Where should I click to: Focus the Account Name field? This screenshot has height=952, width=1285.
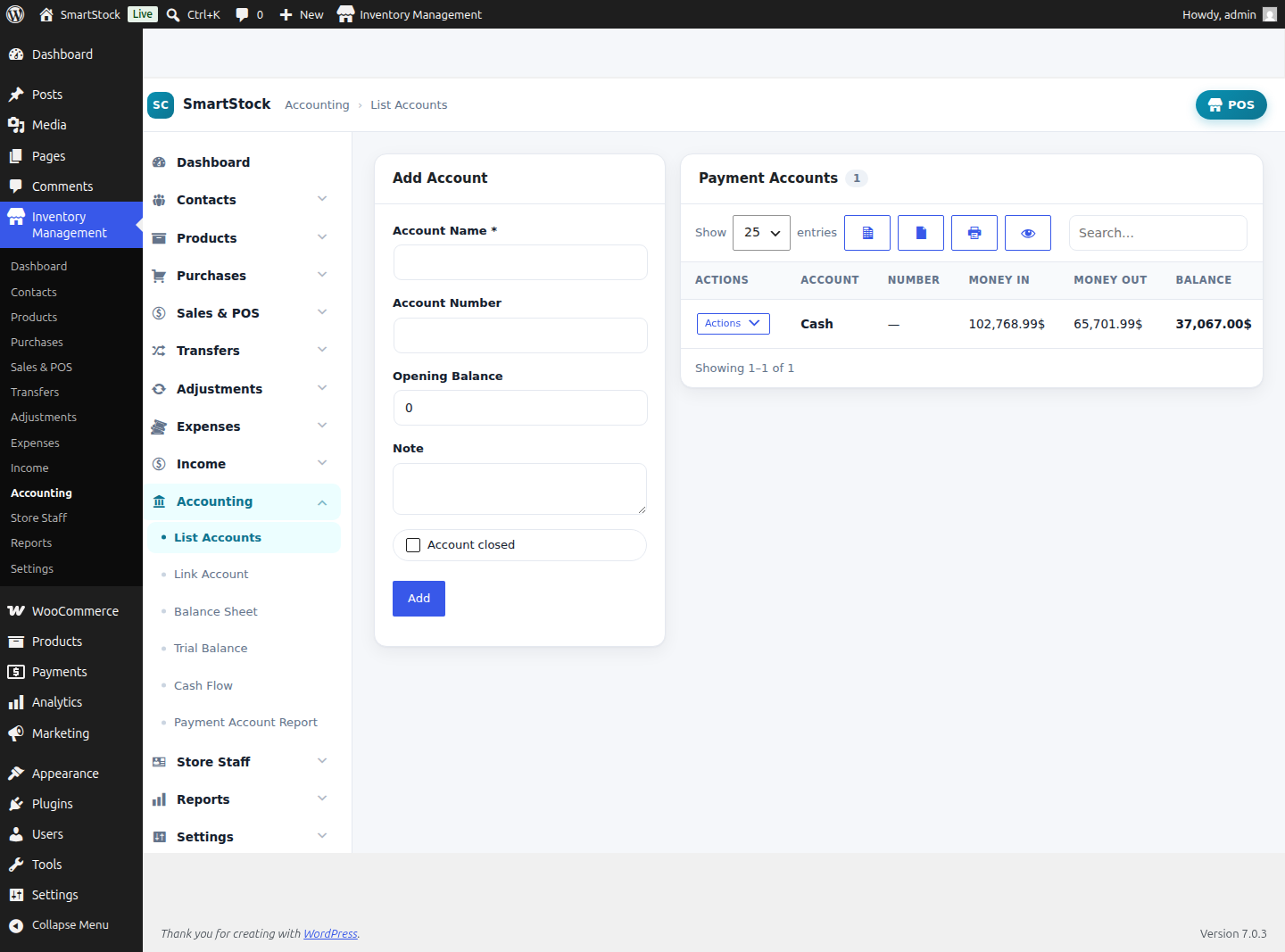click(520, 263)
